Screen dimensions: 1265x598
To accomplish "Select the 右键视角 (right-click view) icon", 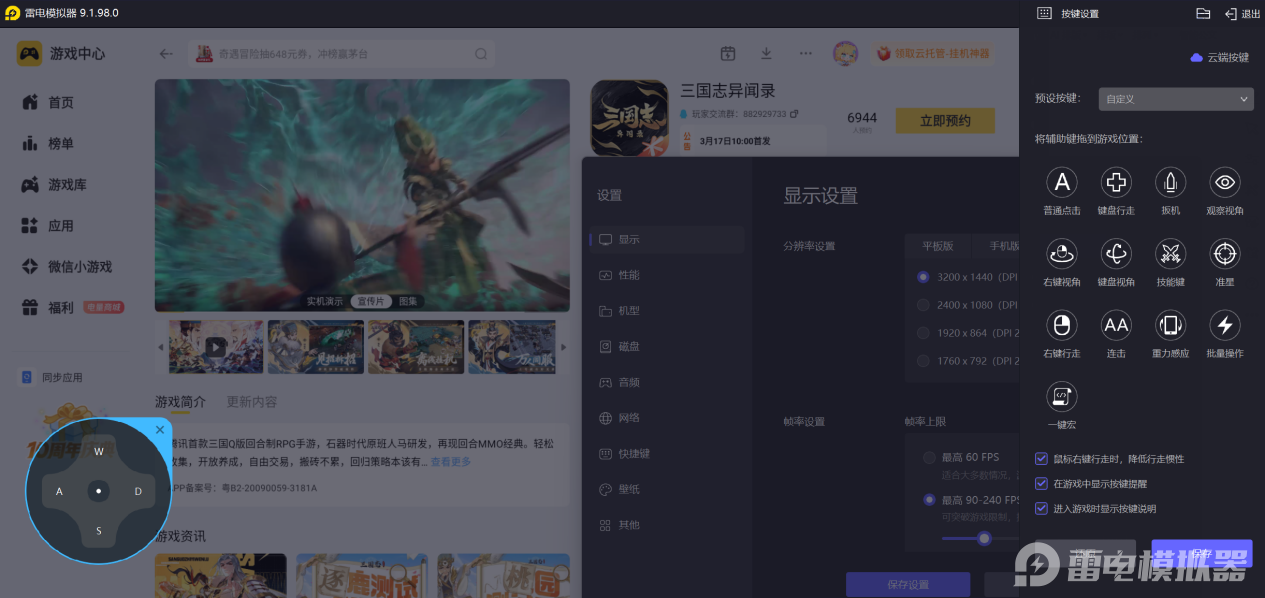I will point(1062,253).
